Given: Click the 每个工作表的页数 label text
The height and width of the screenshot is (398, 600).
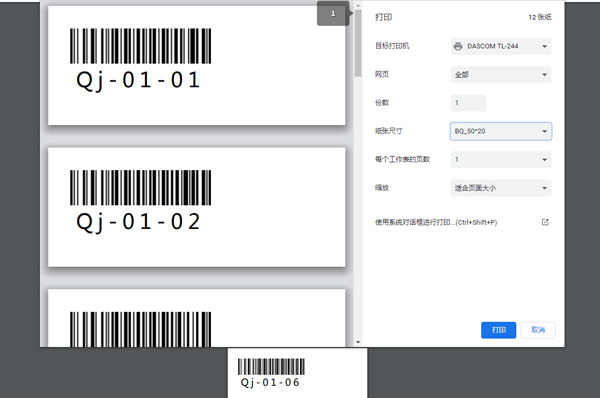Looking at the screenshot, I should [x=402, y=159].
